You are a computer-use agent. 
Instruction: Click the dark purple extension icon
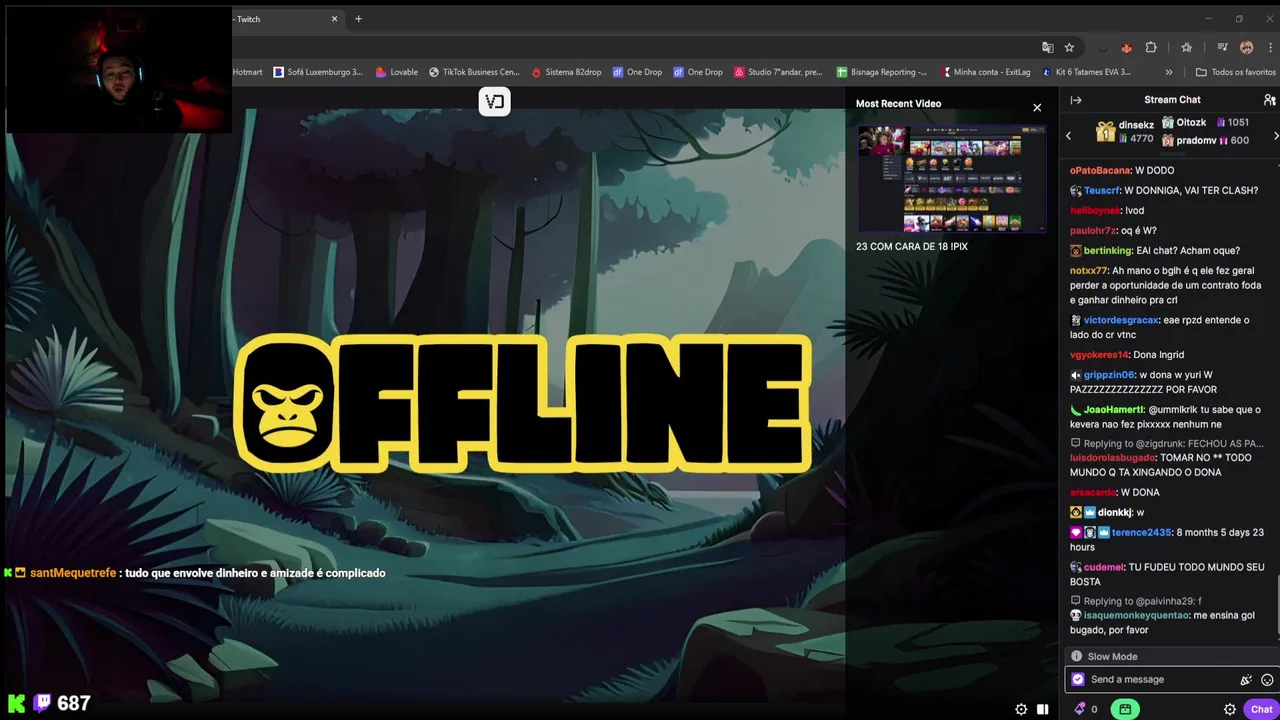1103,47
